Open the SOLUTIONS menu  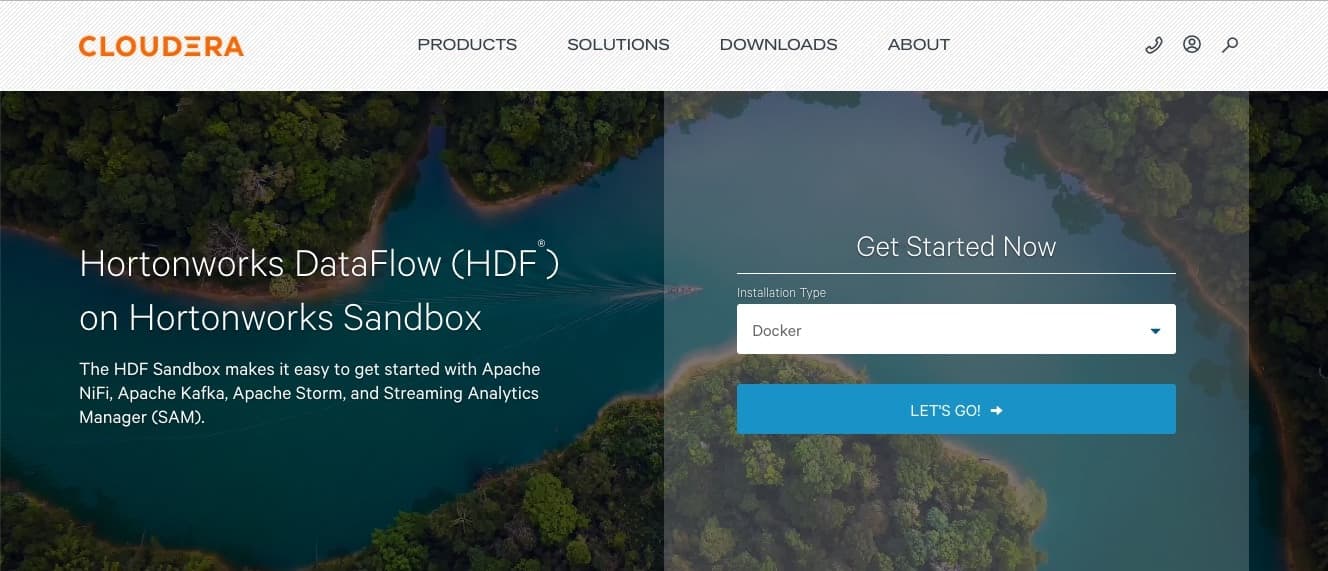[618, 45]
